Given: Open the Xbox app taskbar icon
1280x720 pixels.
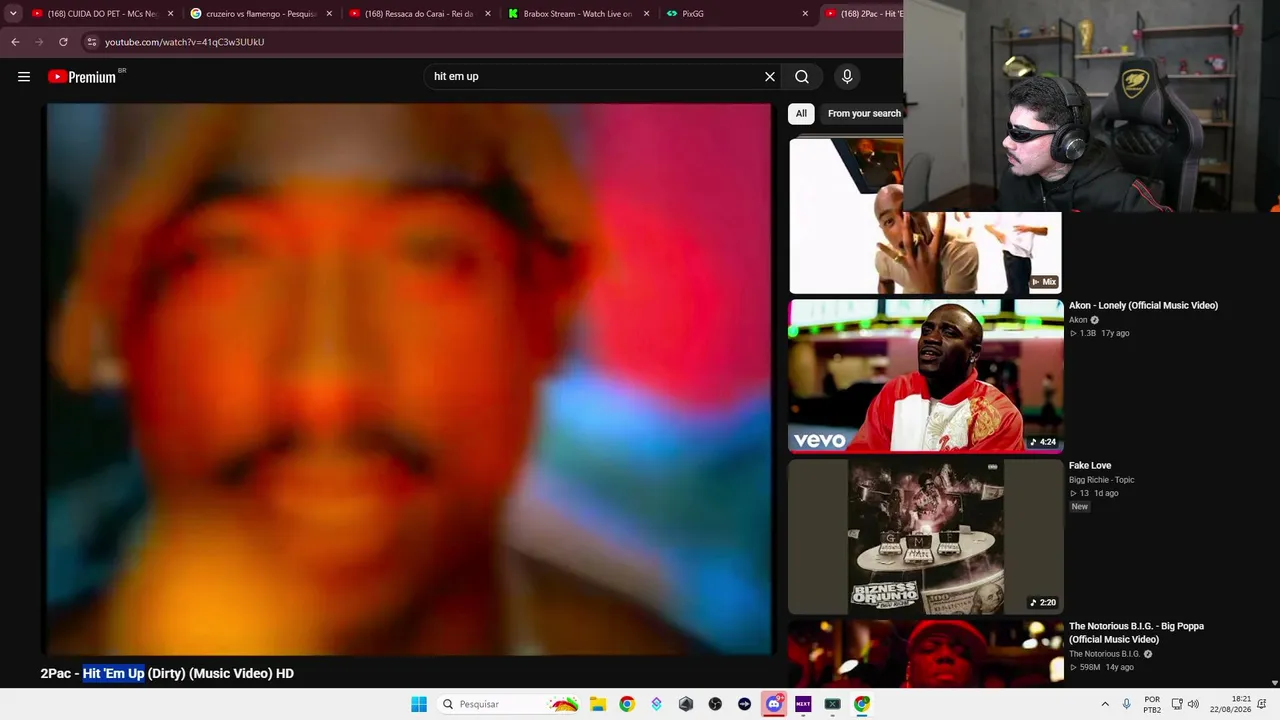Looking at the screenshot, I should tap(832, 704).
